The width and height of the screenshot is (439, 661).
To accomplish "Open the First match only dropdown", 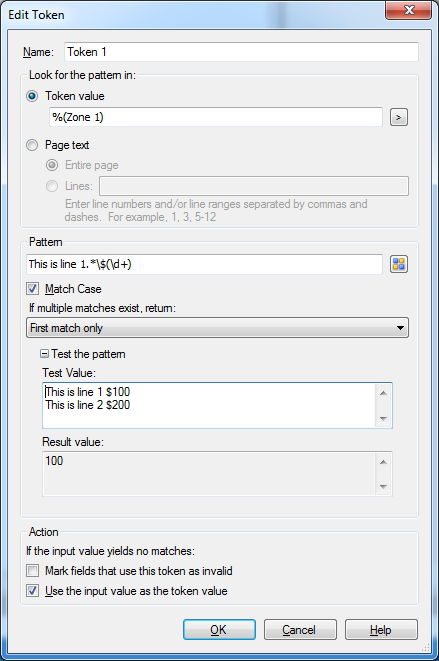I will (218, 328).
